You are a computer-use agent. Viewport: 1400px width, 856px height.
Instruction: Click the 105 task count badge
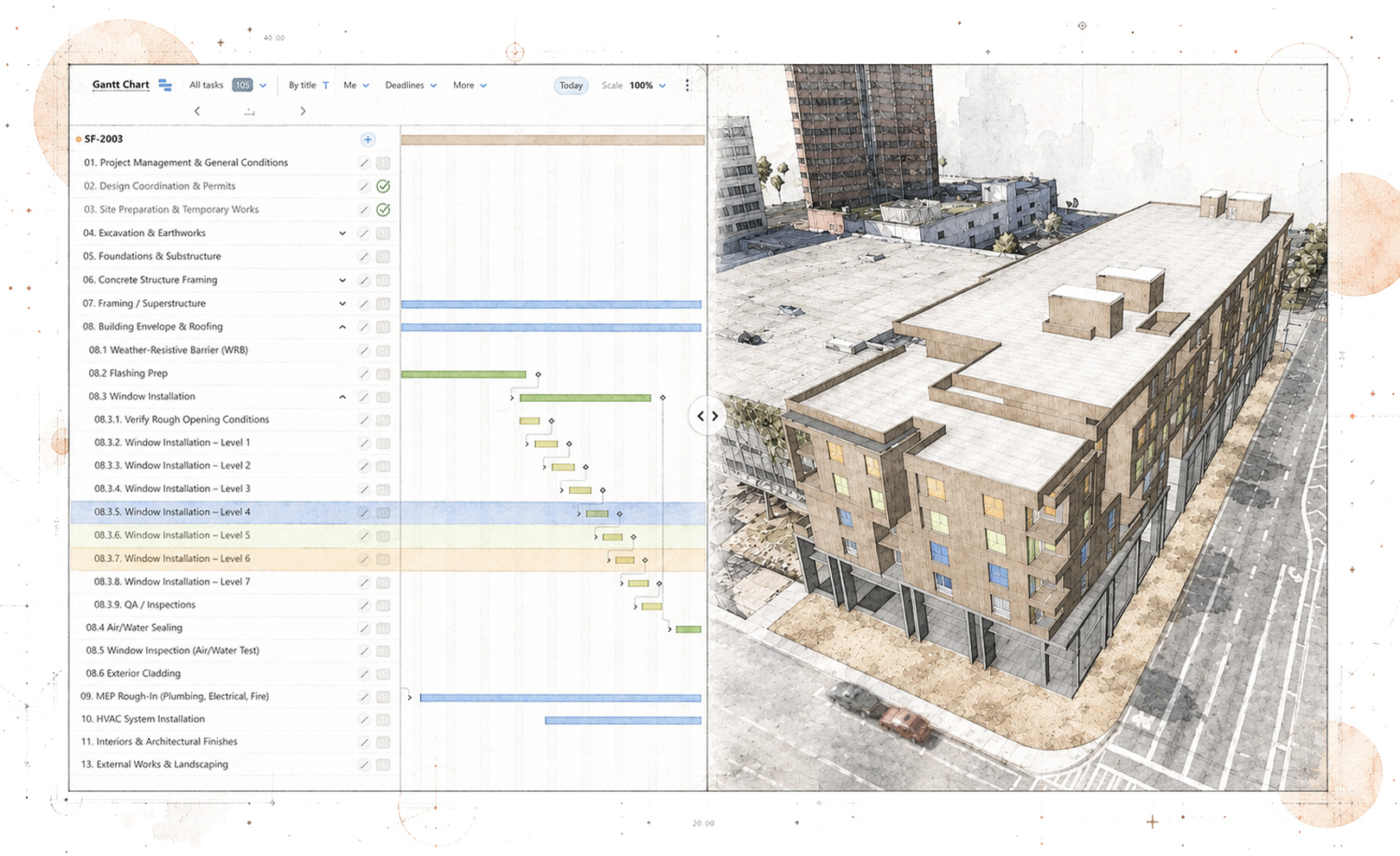click(x=242, y=86)
